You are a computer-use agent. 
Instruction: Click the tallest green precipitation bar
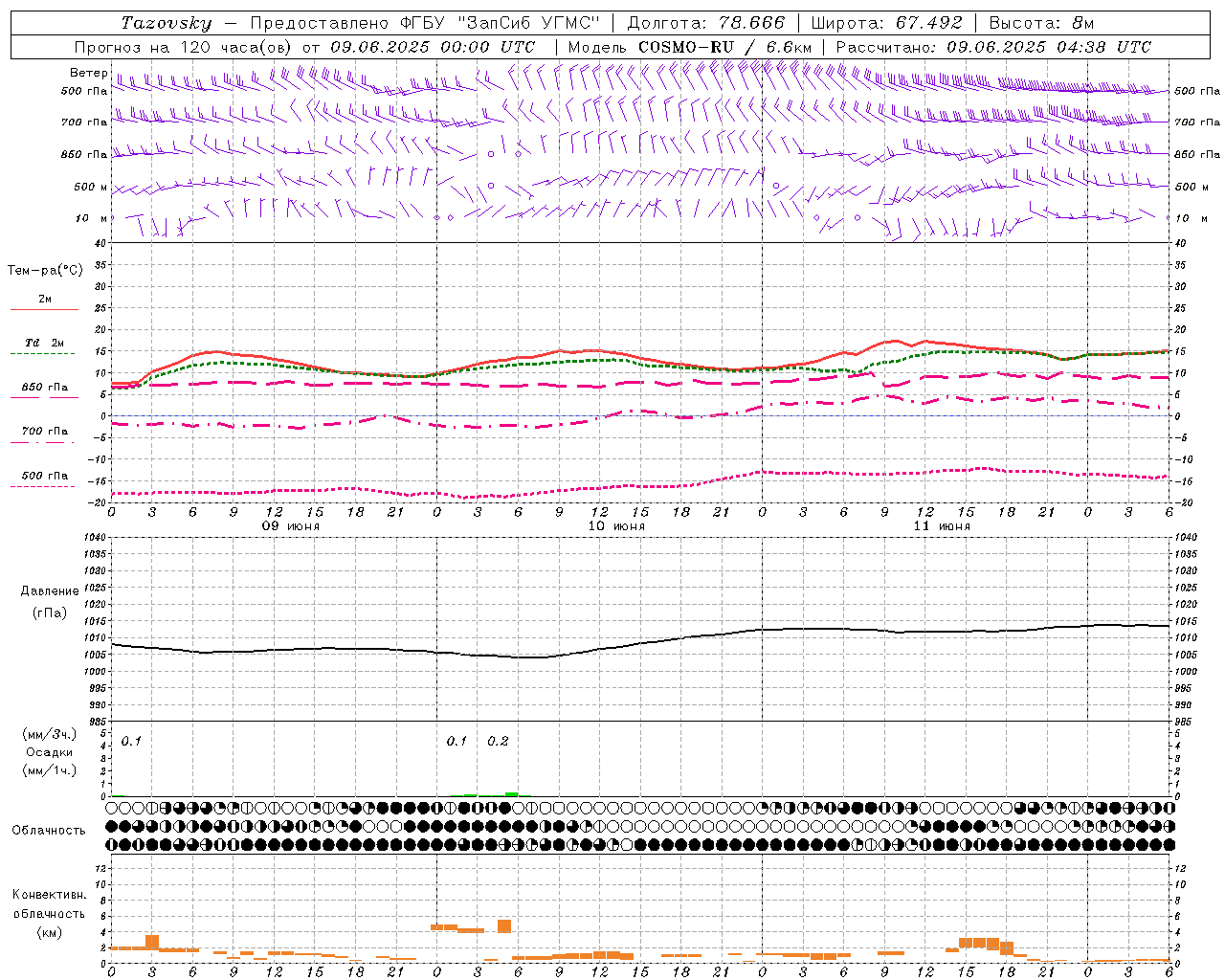pos(512,793)
